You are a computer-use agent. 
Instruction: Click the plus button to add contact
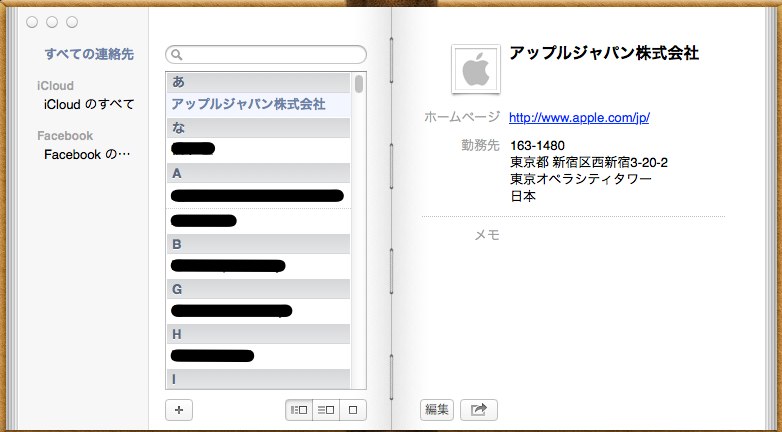point(179,410)
